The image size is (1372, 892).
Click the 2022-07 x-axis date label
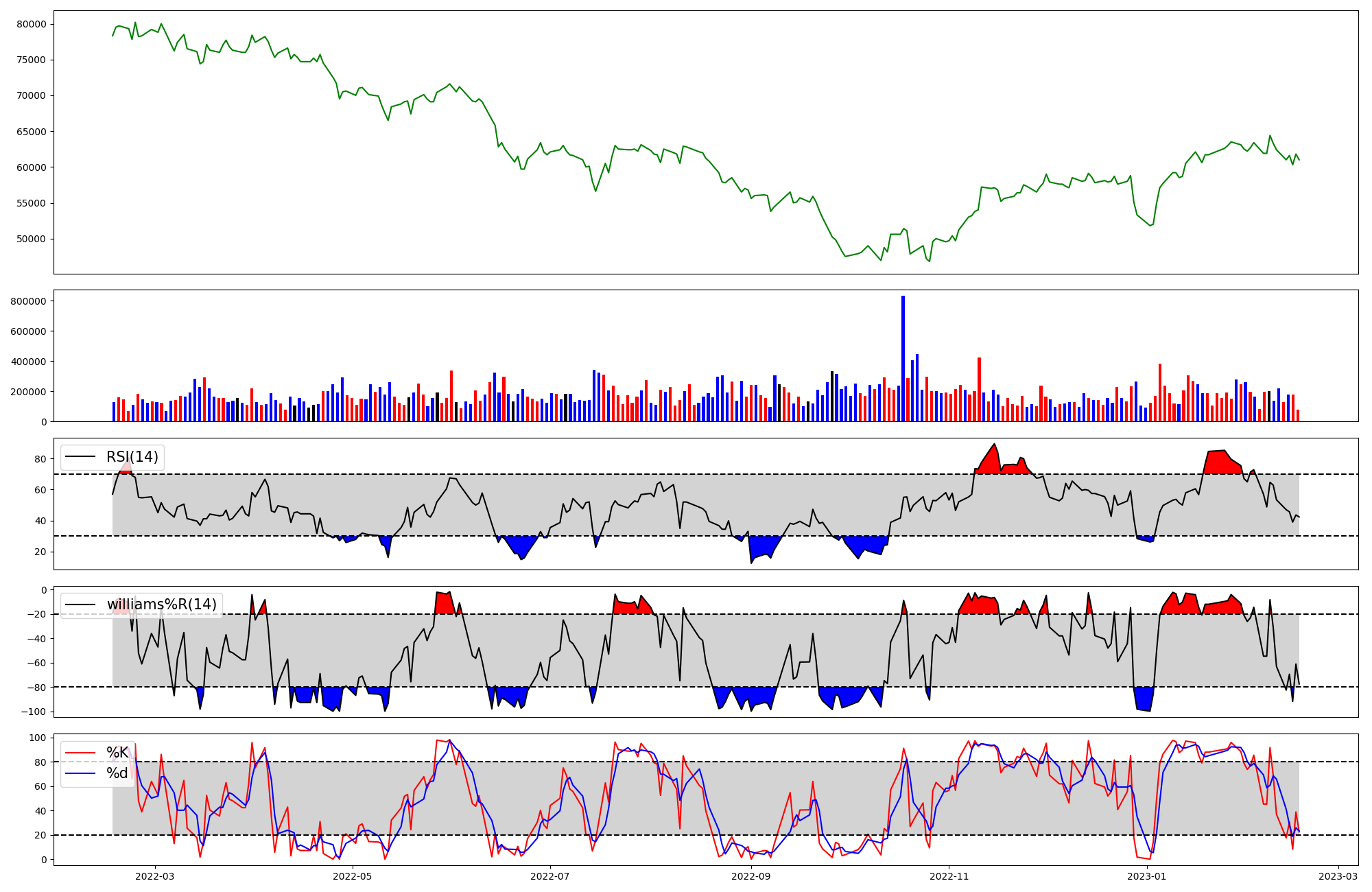click(551, 876)
